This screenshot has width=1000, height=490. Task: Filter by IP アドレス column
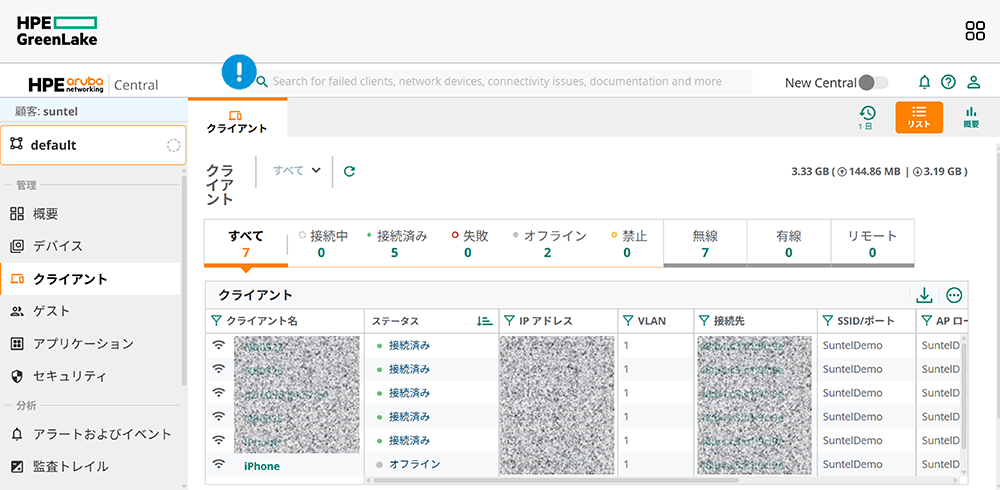509,321
